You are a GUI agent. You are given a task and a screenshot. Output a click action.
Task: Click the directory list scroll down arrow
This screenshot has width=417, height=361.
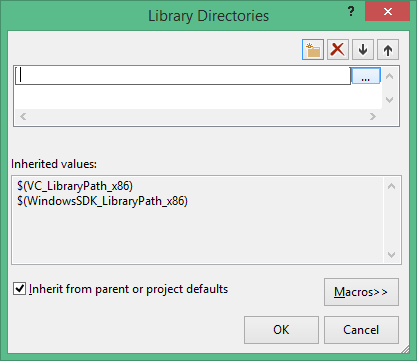click(x=389, y=99)
